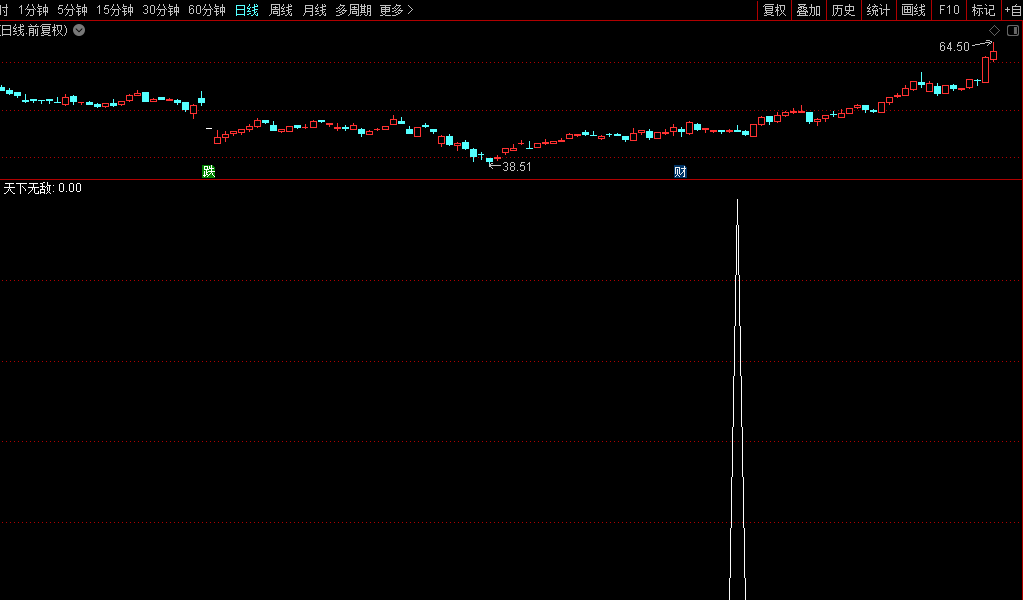
Task: Expand the 更多 periods menu
Action: (x=396, y=10)
